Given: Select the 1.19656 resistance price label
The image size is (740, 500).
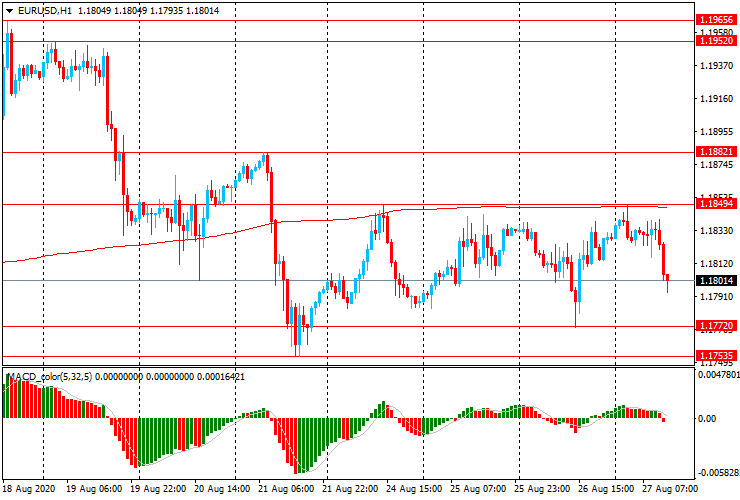Looking at the screenshot, I should click(716, 19).
